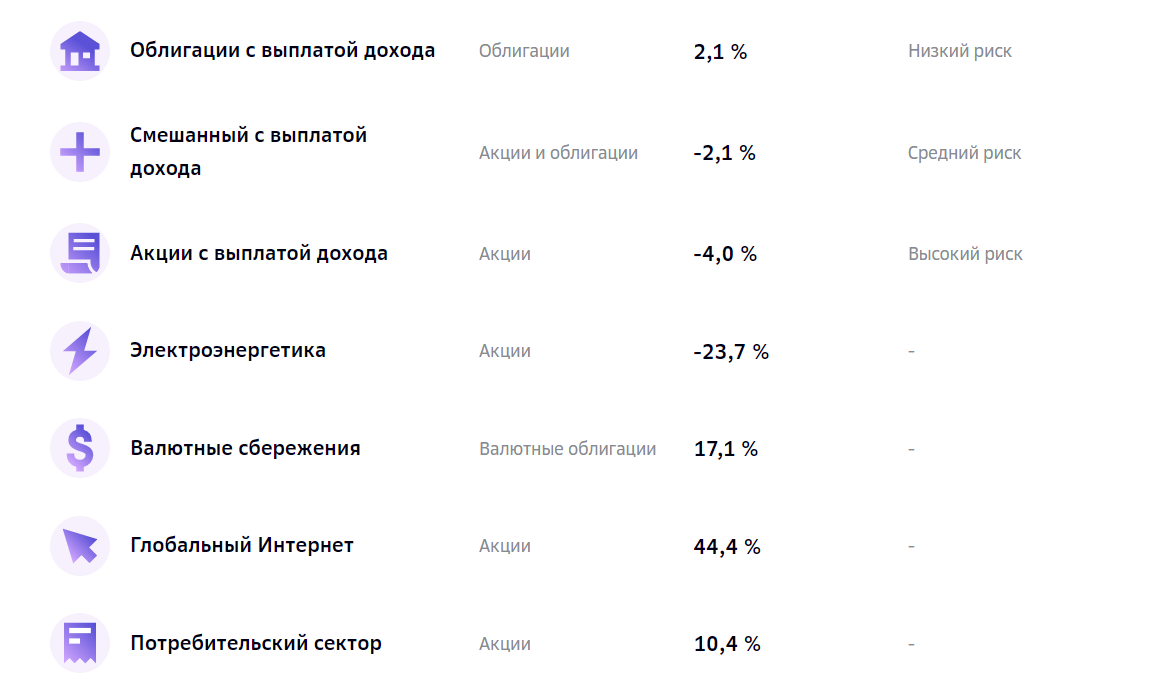Open the Акции с выплатой дохода fund

tap(258, 253)
